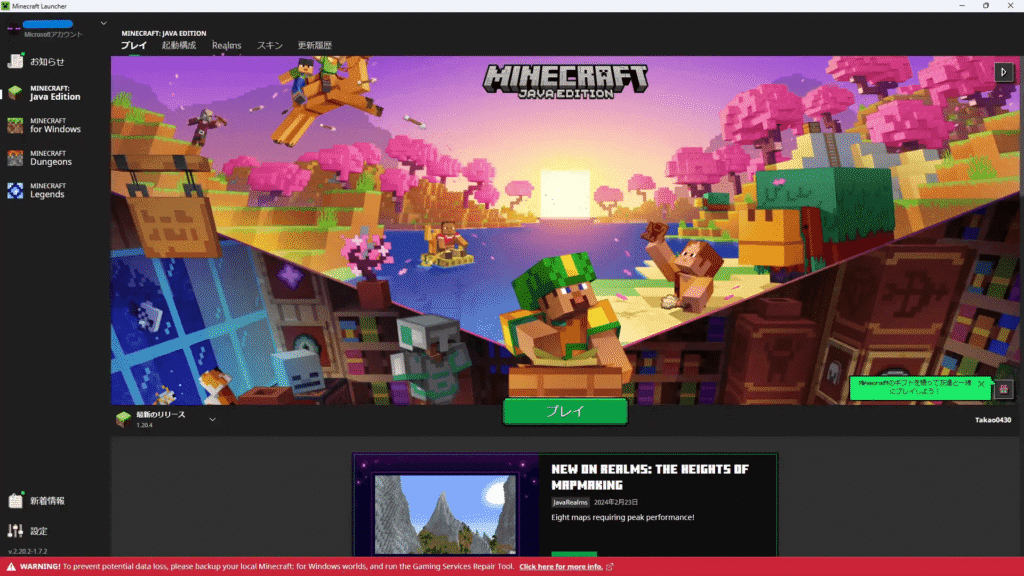Open the 新着情報 what's new icon
This screenshot has height=576, width=1024.
15,500
